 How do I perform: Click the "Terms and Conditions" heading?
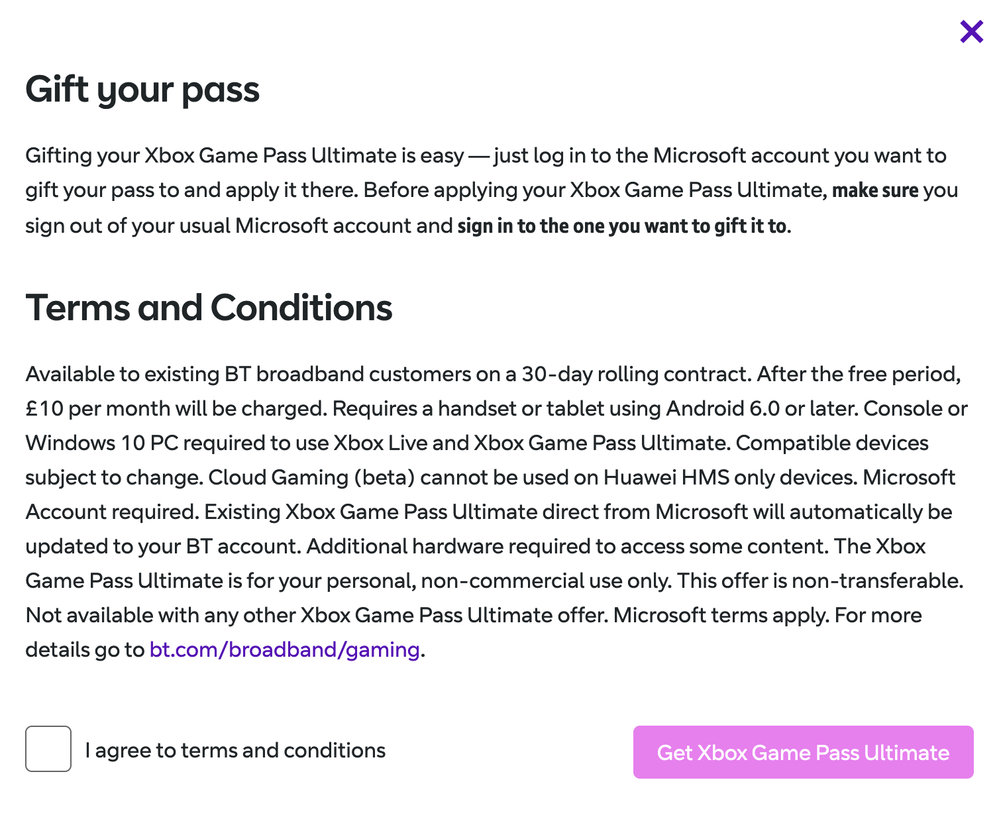coord(208,307)
